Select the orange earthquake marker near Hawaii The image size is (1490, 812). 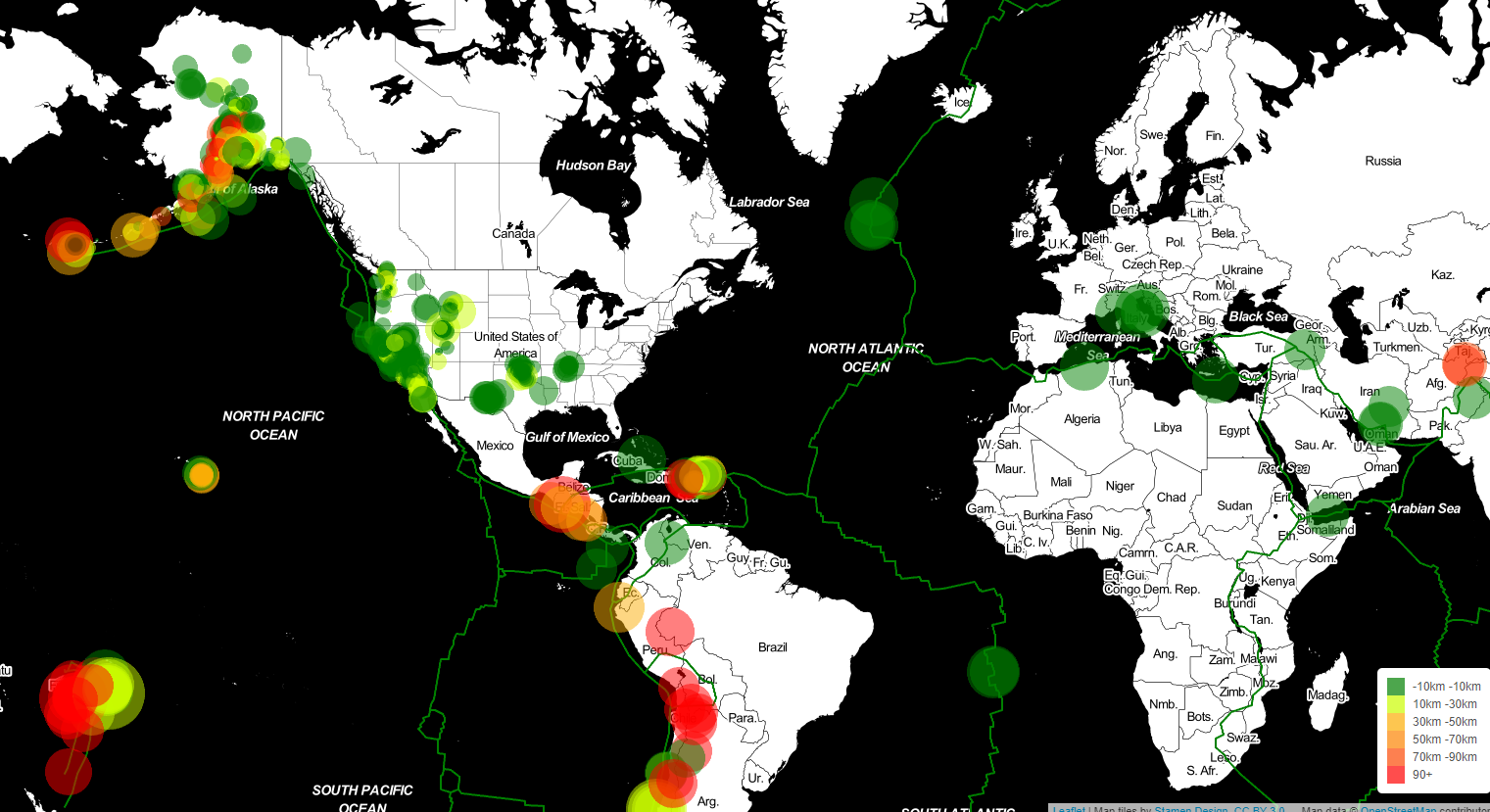tap(201, 476)
